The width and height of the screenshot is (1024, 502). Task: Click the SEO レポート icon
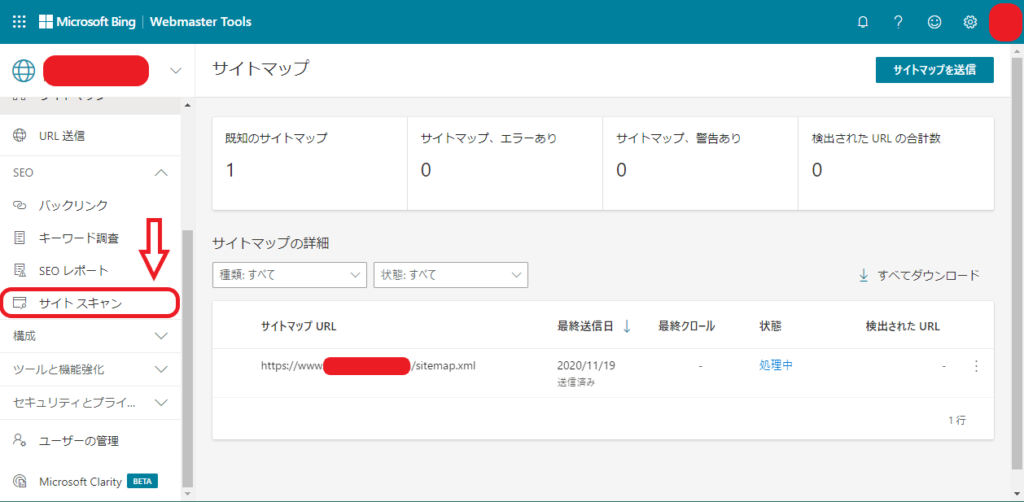(20, 270)
